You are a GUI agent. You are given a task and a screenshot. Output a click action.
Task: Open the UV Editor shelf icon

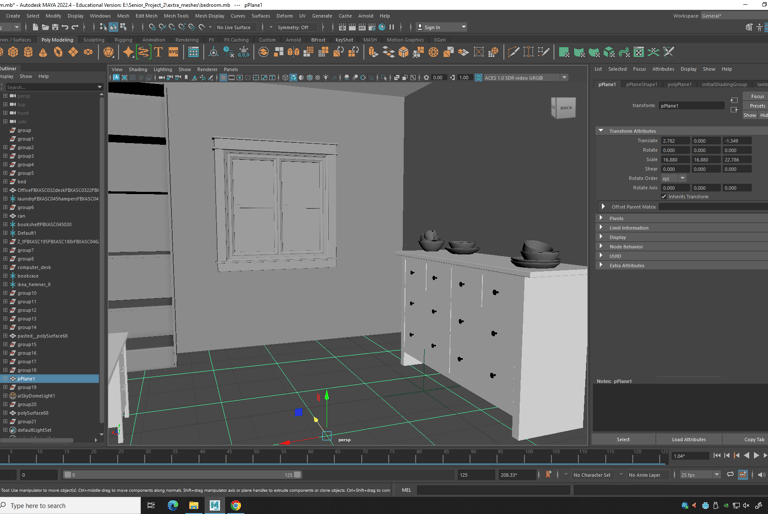click(639, 52)
